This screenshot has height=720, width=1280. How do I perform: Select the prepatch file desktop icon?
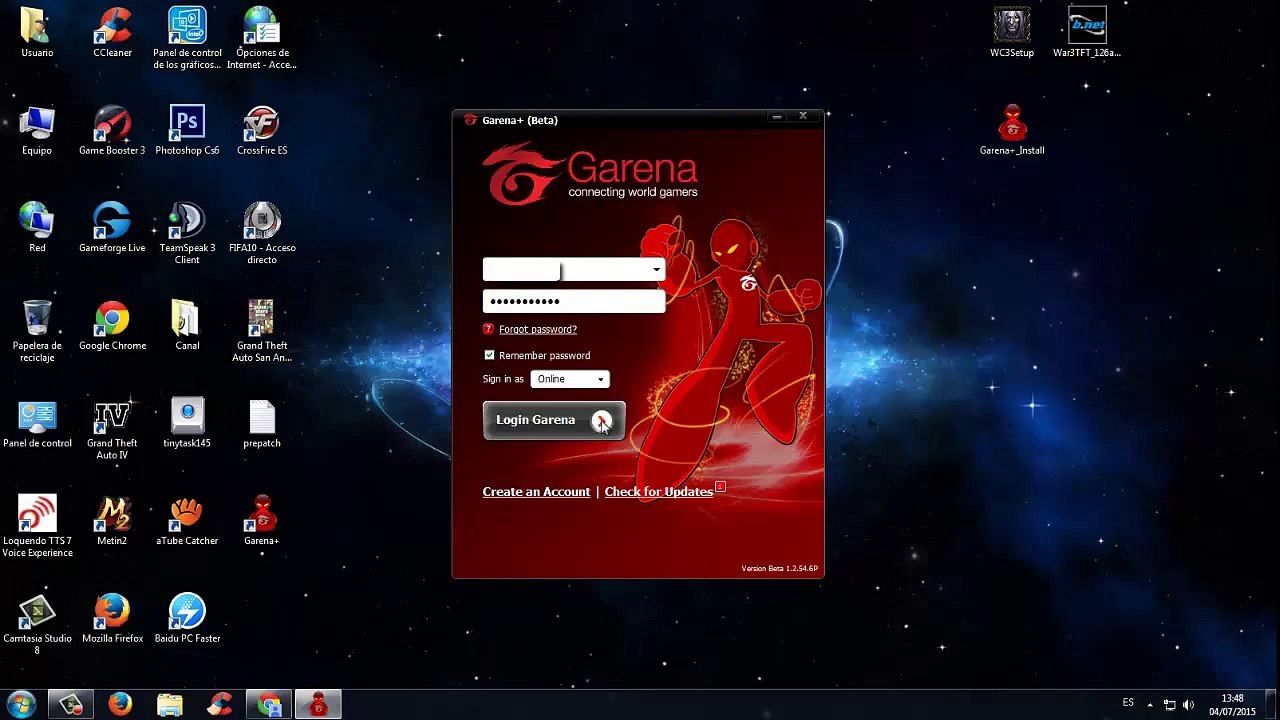pyautogui.click(x=262, y=424)
